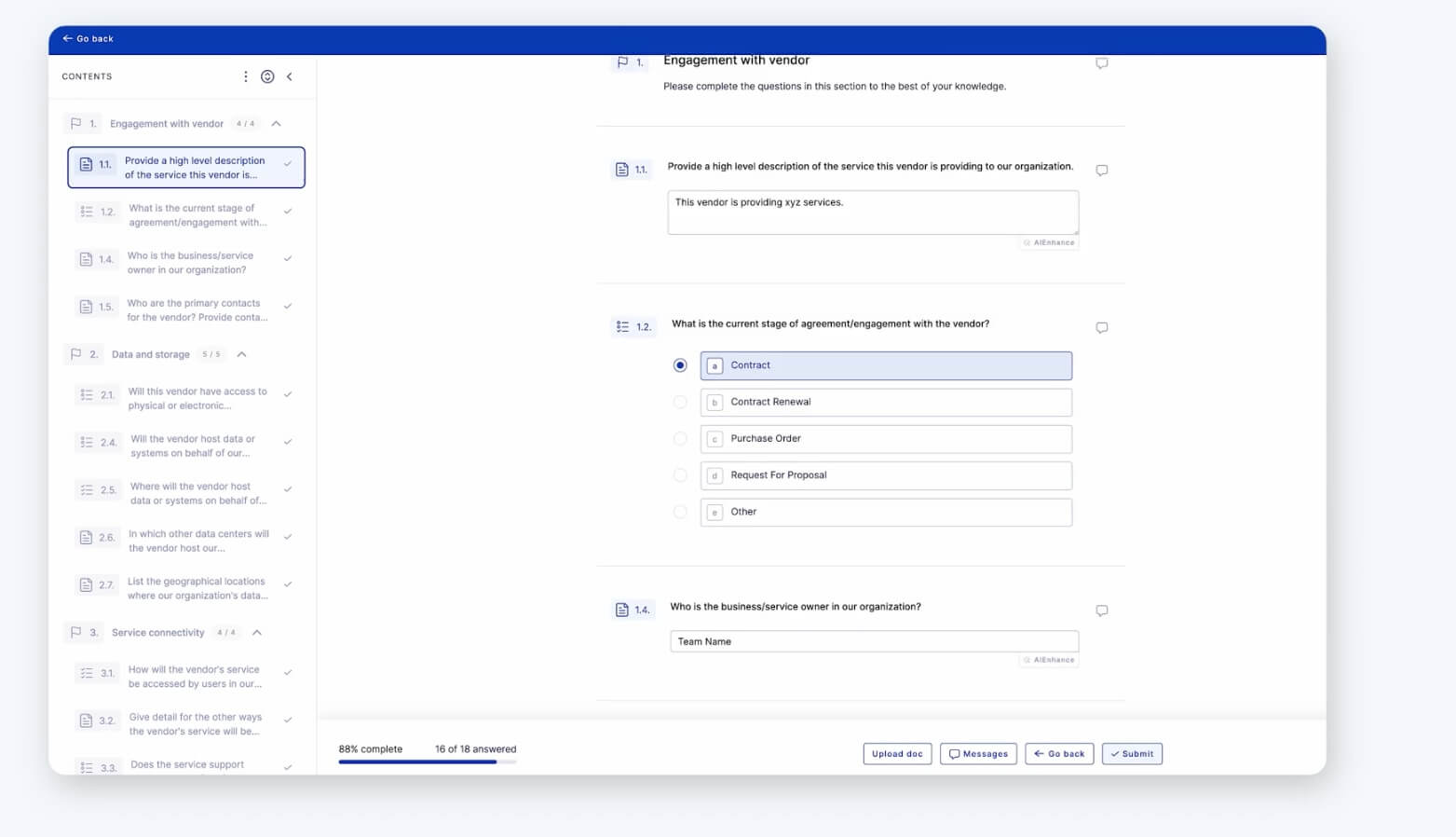Open the comment bubble for question 1.2

coord(1101,327)
